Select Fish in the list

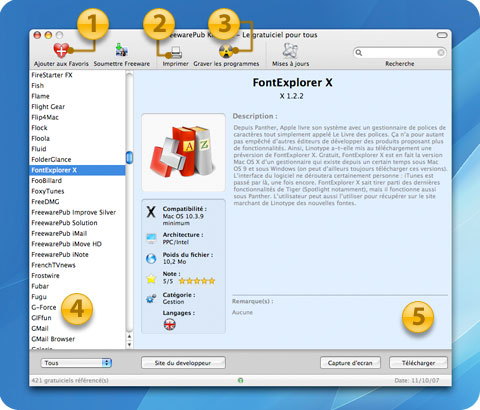coord(77,86)
